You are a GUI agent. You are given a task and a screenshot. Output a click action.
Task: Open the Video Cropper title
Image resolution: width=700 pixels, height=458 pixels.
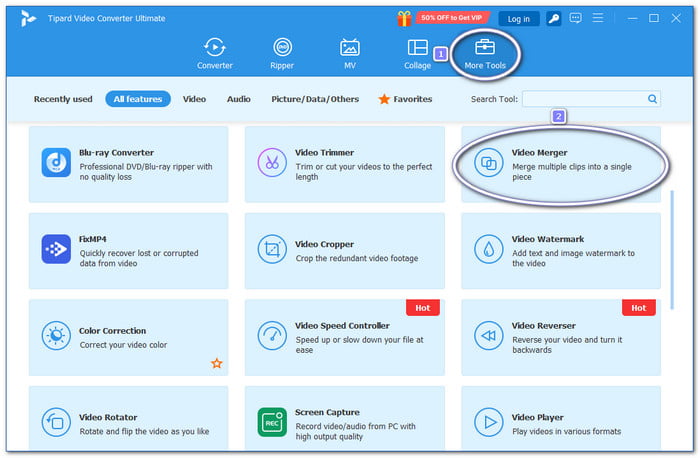click(x=324, y=244)
